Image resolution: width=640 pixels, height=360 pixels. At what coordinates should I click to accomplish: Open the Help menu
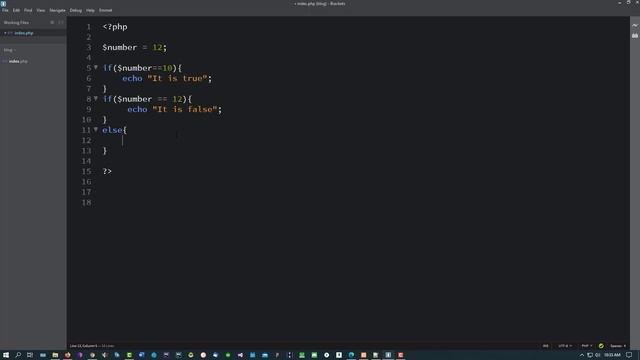(x=90, y=10)
